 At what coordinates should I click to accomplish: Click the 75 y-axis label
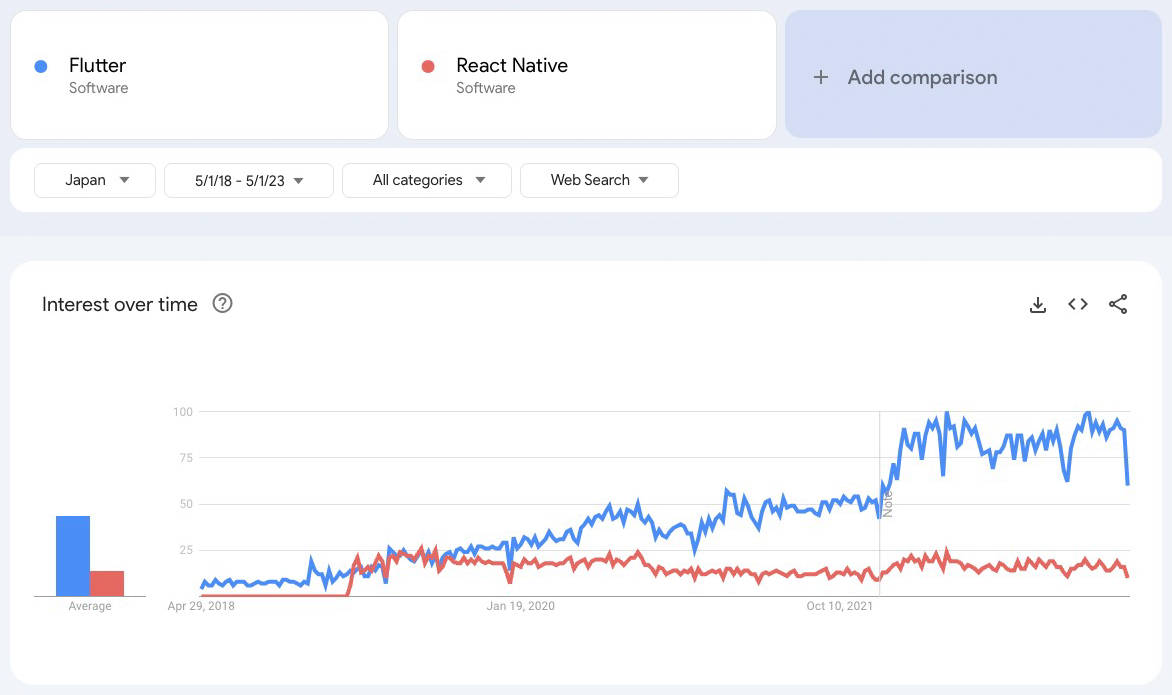tap(186, 457)
